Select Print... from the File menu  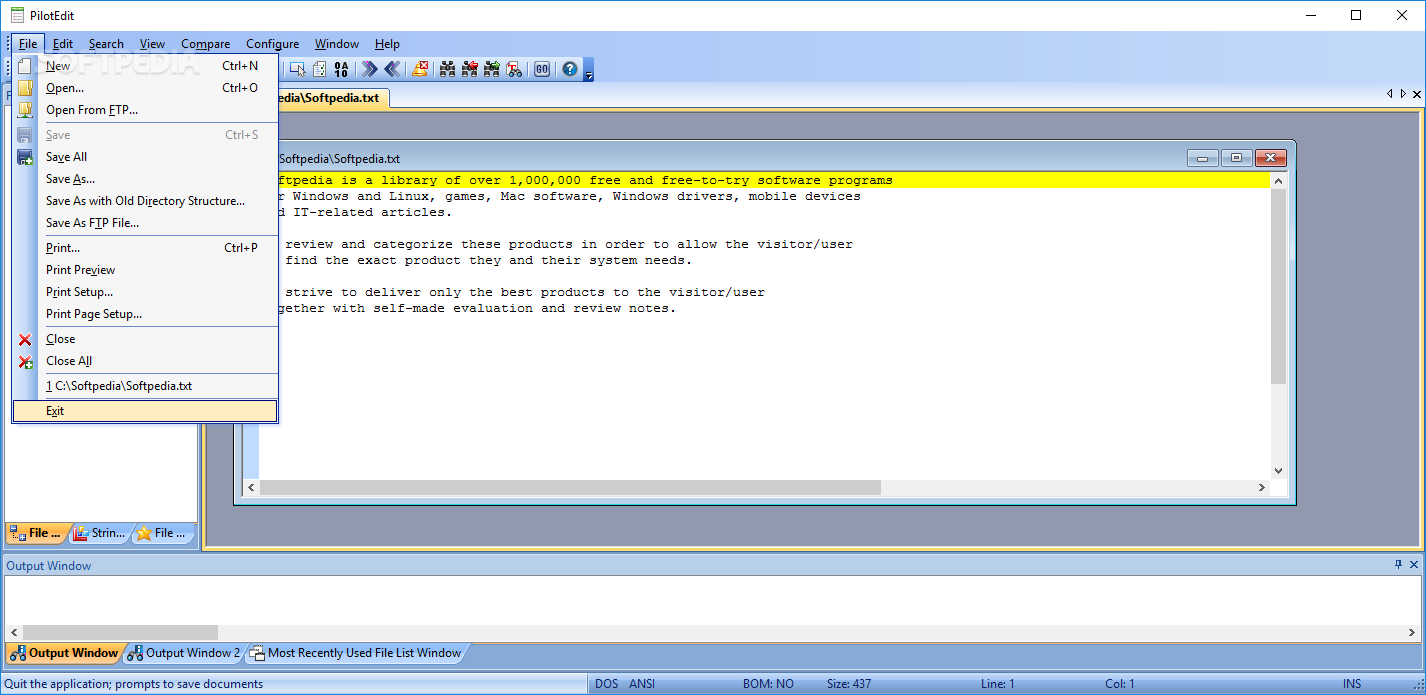pyautogui.click(x=145, y=248)
